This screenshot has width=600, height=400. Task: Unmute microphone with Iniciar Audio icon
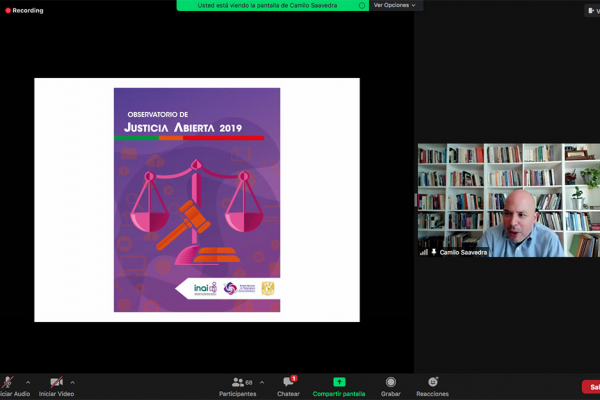coord(8,382)
